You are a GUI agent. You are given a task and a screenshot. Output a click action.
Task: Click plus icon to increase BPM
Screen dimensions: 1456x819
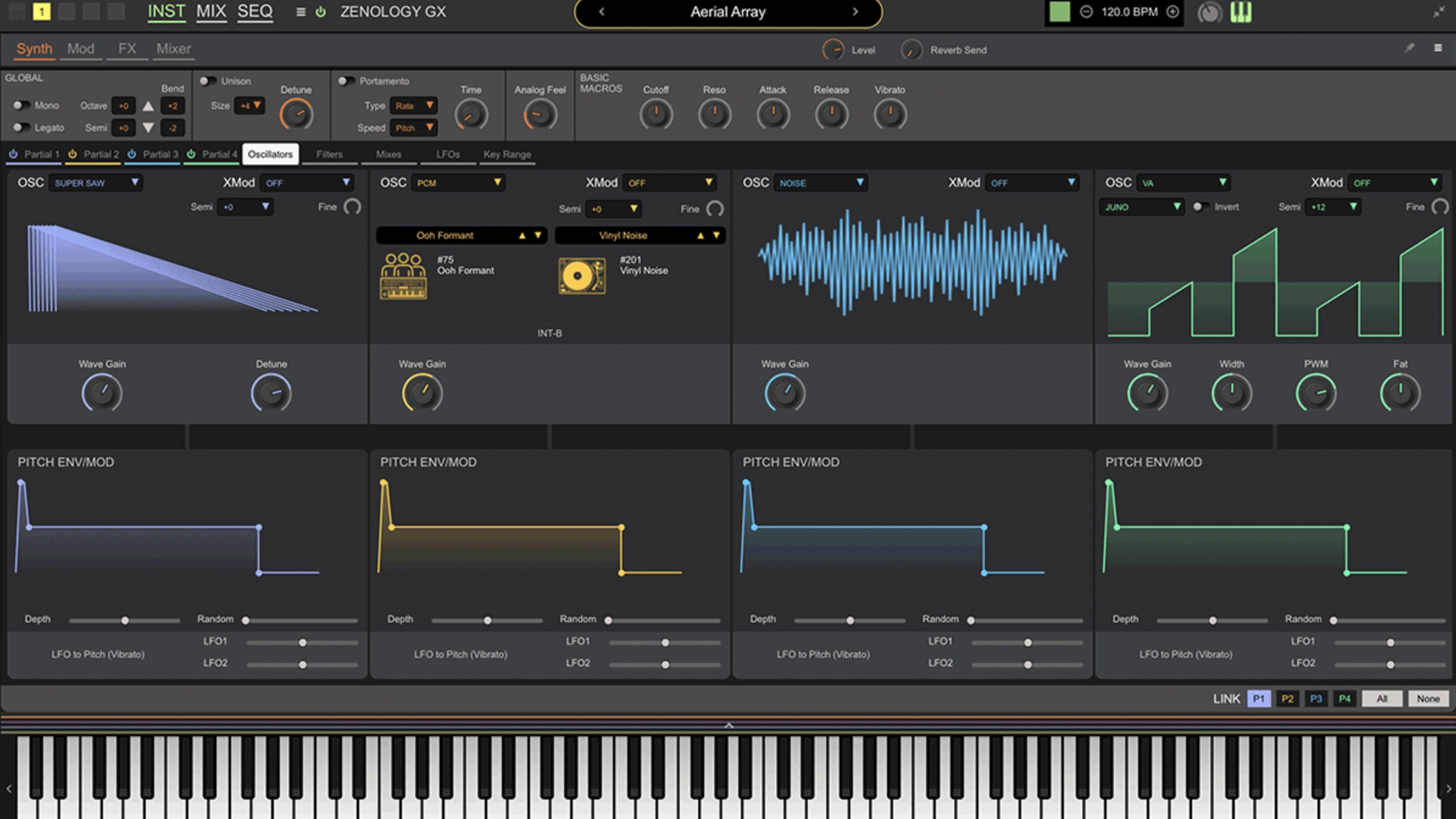(1172, 12)
